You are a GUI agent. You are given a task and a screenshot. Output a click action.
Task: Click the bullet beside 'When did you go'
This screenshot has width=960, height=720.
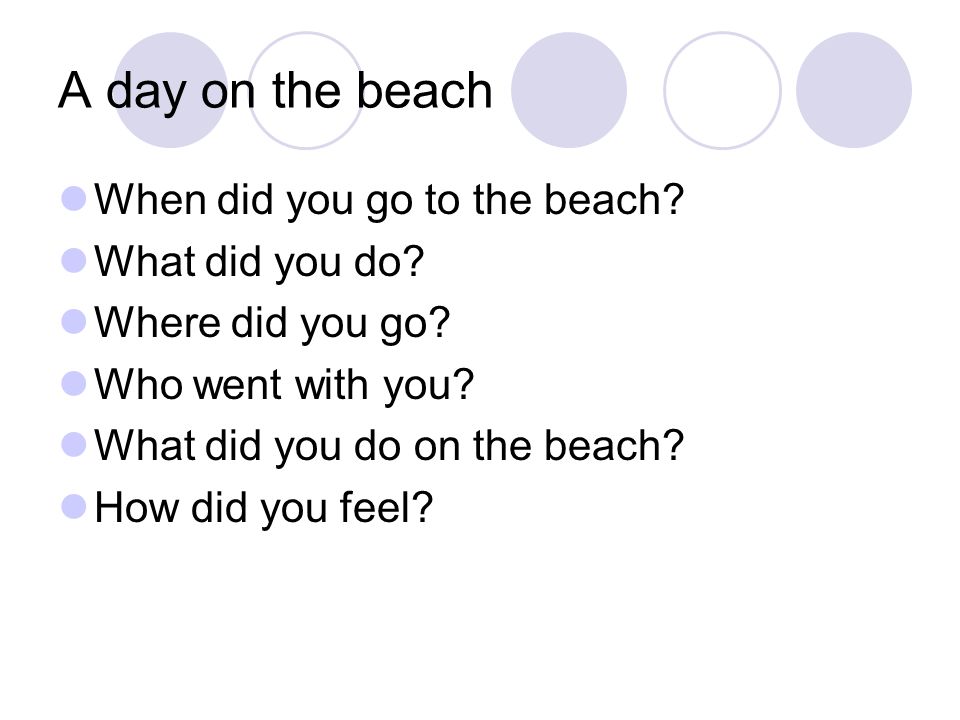pyautogui.click(x=74, y=199)
